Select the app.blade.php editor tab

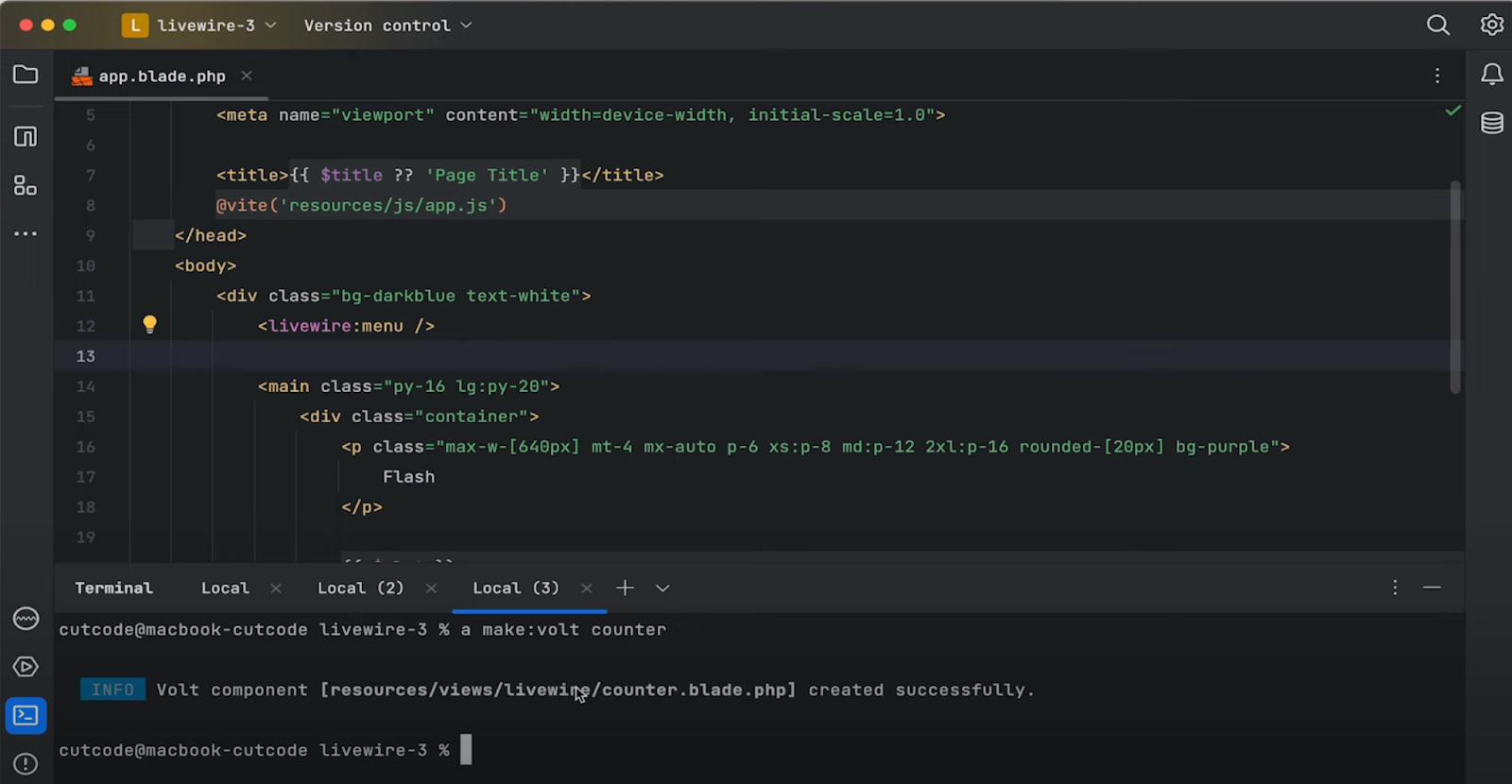coord(162,77)
